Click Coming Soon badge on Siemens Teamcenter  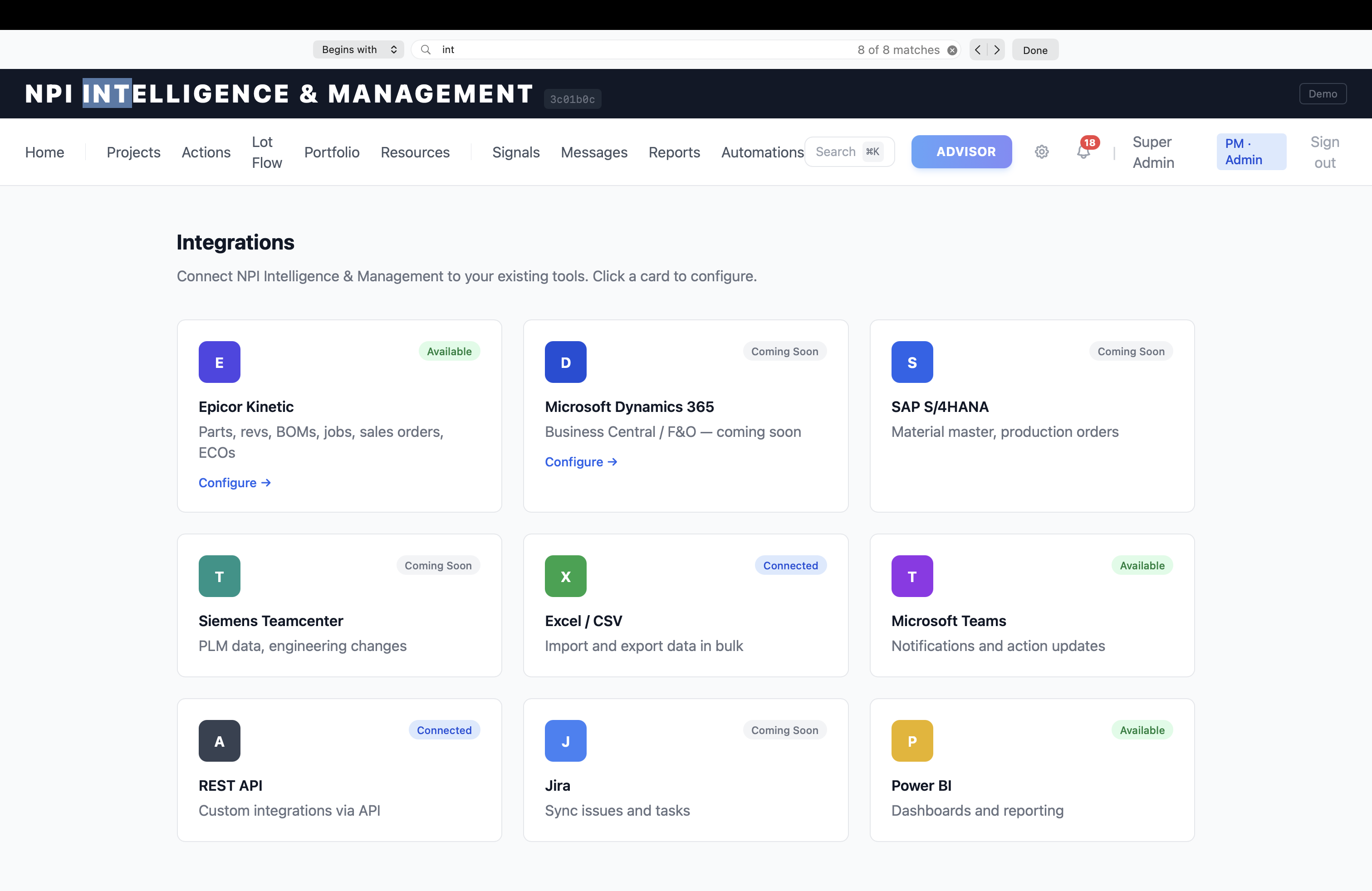point(437,565)
